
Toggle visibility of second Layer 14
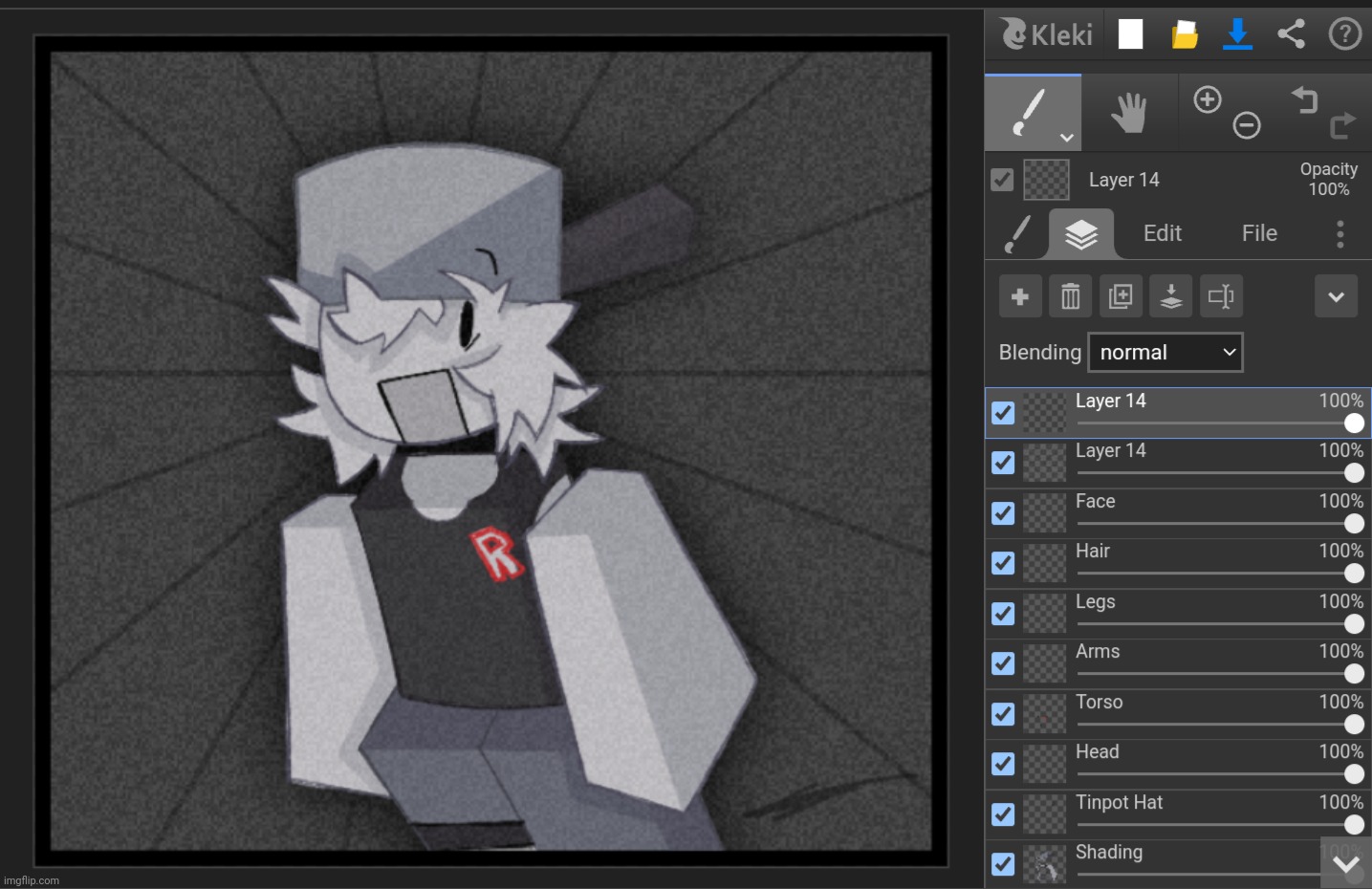point(1003,463)
